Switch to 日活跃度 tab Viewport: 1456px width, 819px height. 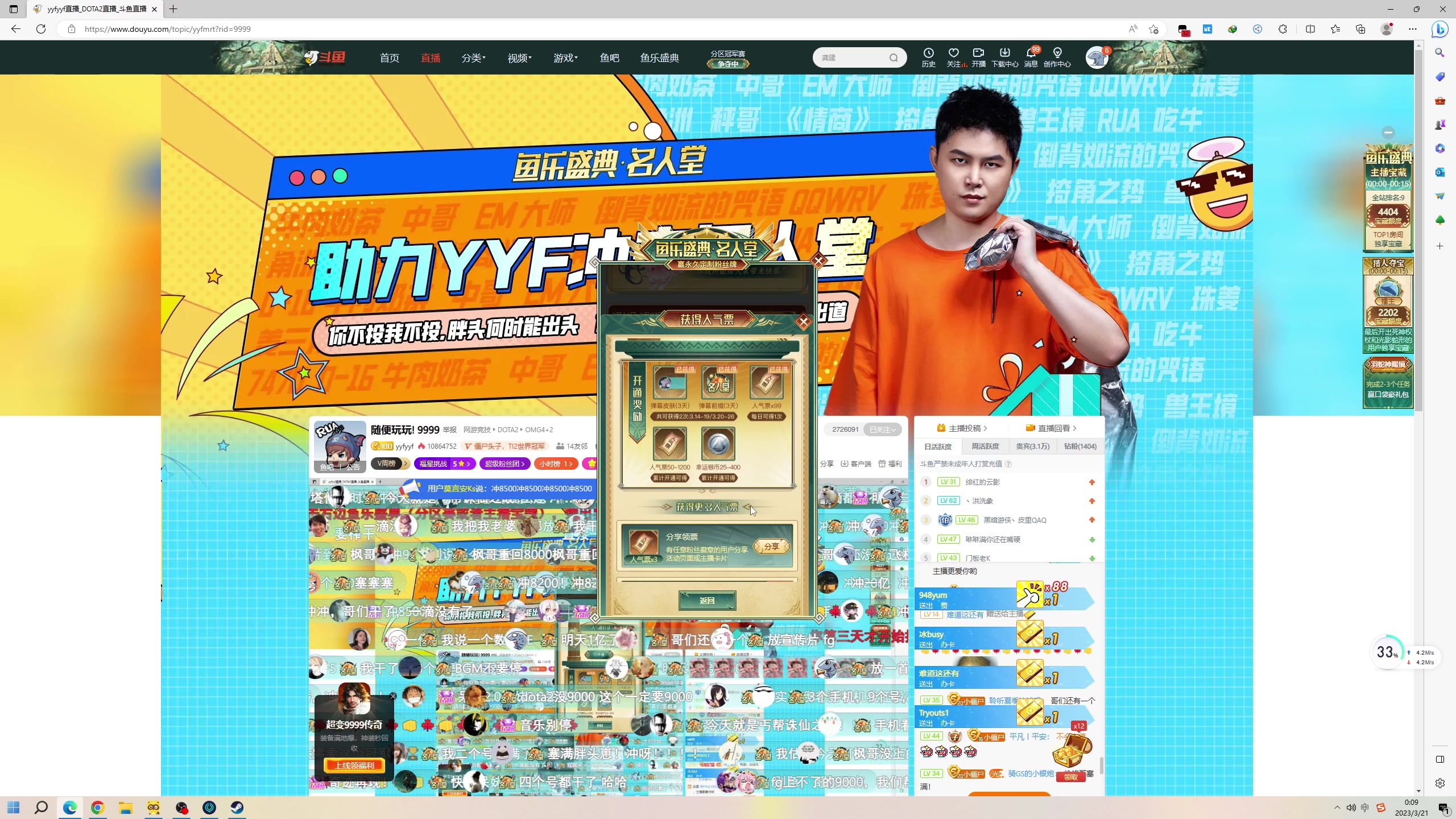938,446
